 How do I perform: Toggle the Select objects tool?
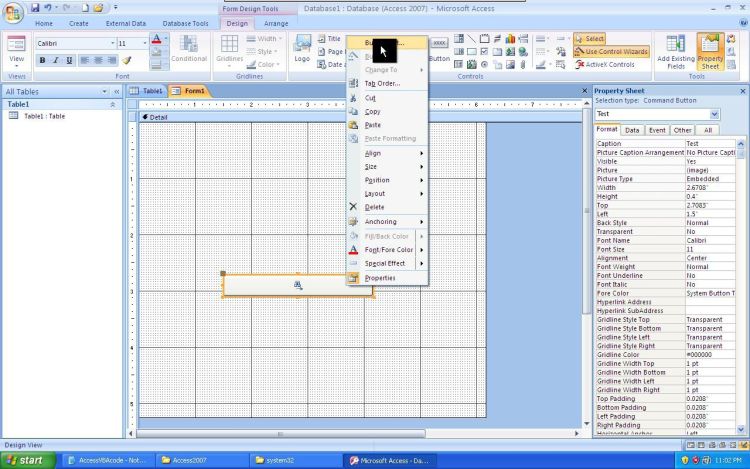point(589,39)
